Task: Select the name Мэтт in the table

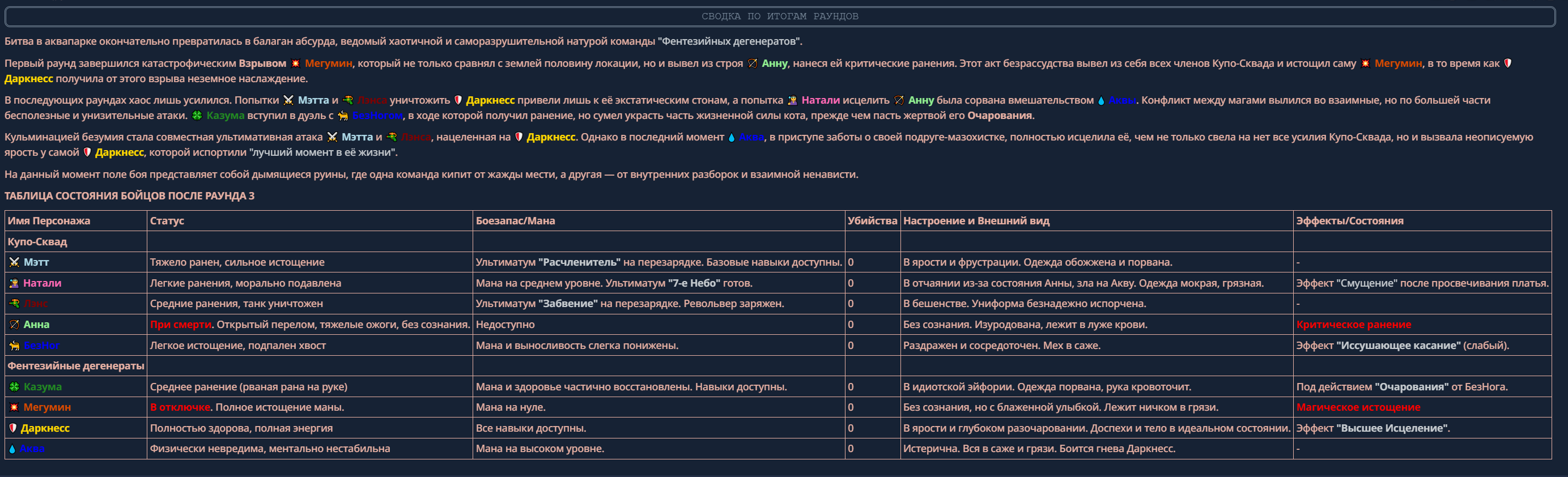Action: click(36, 262)
